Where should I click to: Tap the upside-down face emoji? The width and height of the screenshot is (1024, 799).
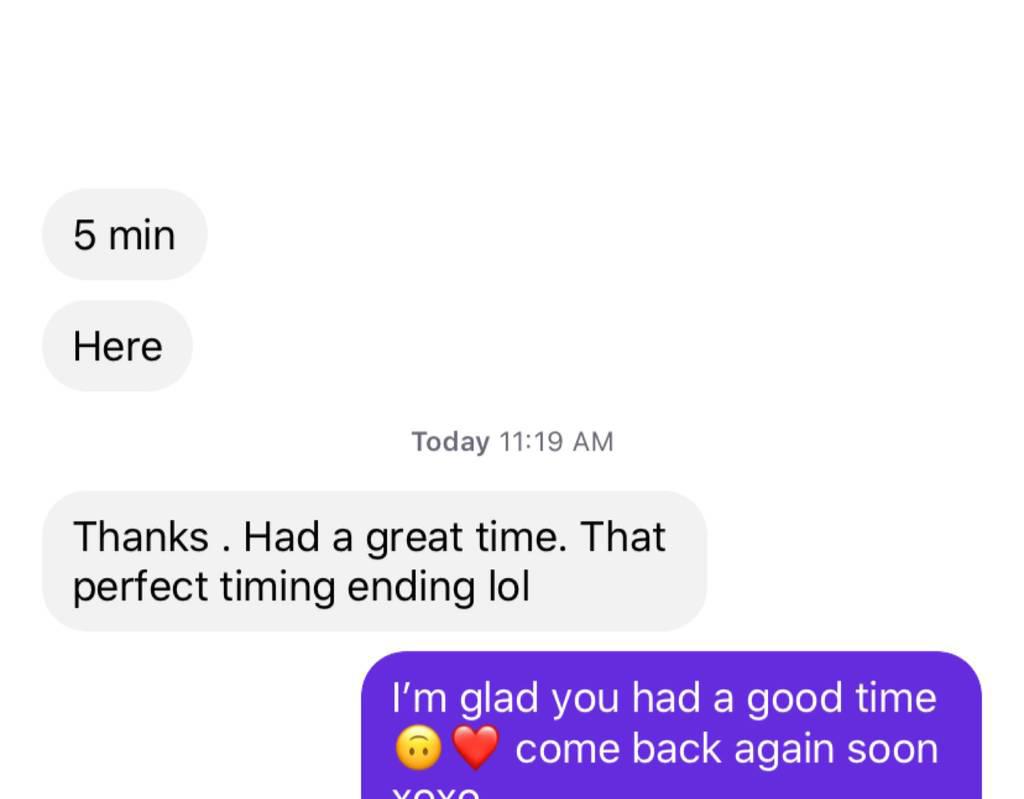(x=419, y=747)
